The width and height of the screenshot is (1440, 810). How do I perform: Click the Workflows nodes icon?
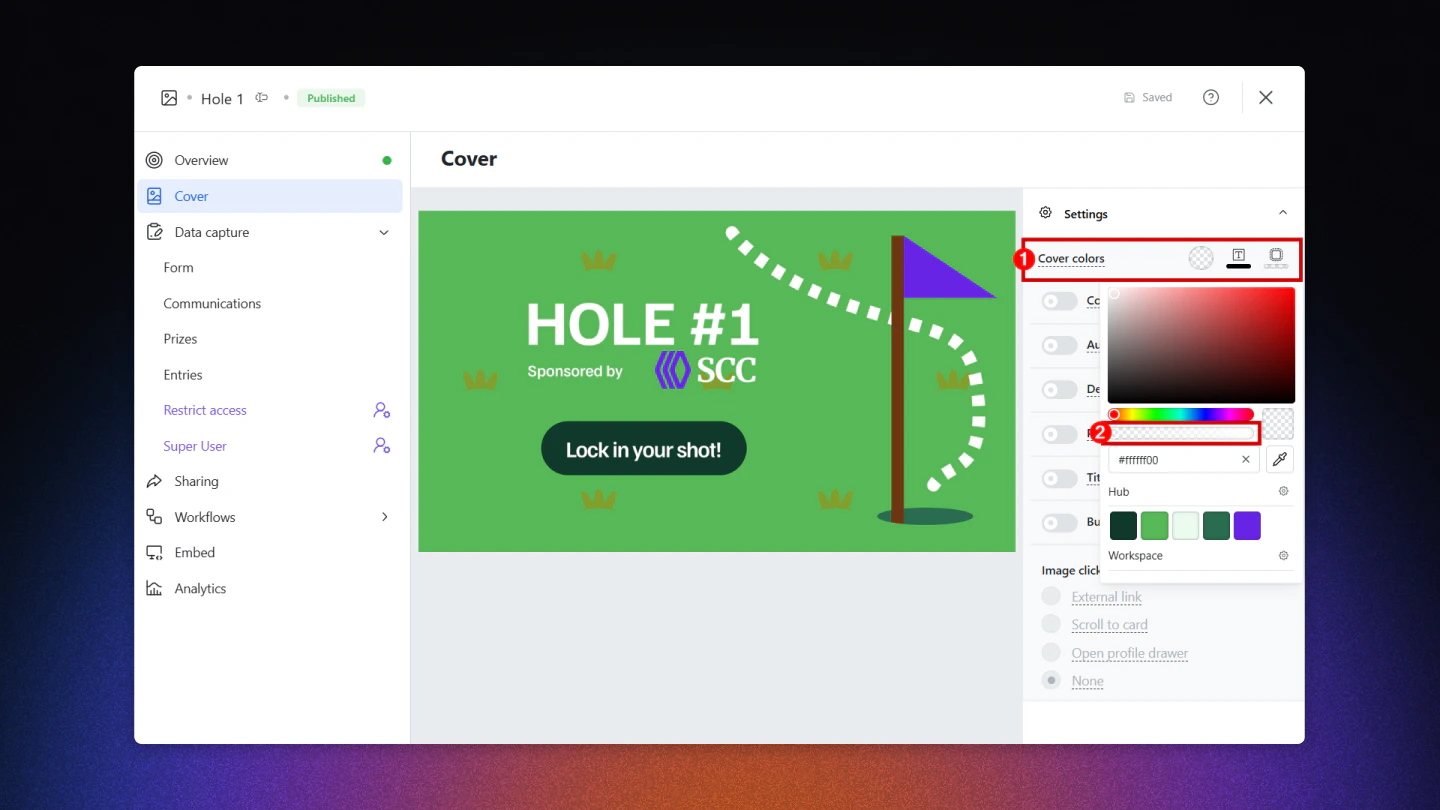click(154, 517)
